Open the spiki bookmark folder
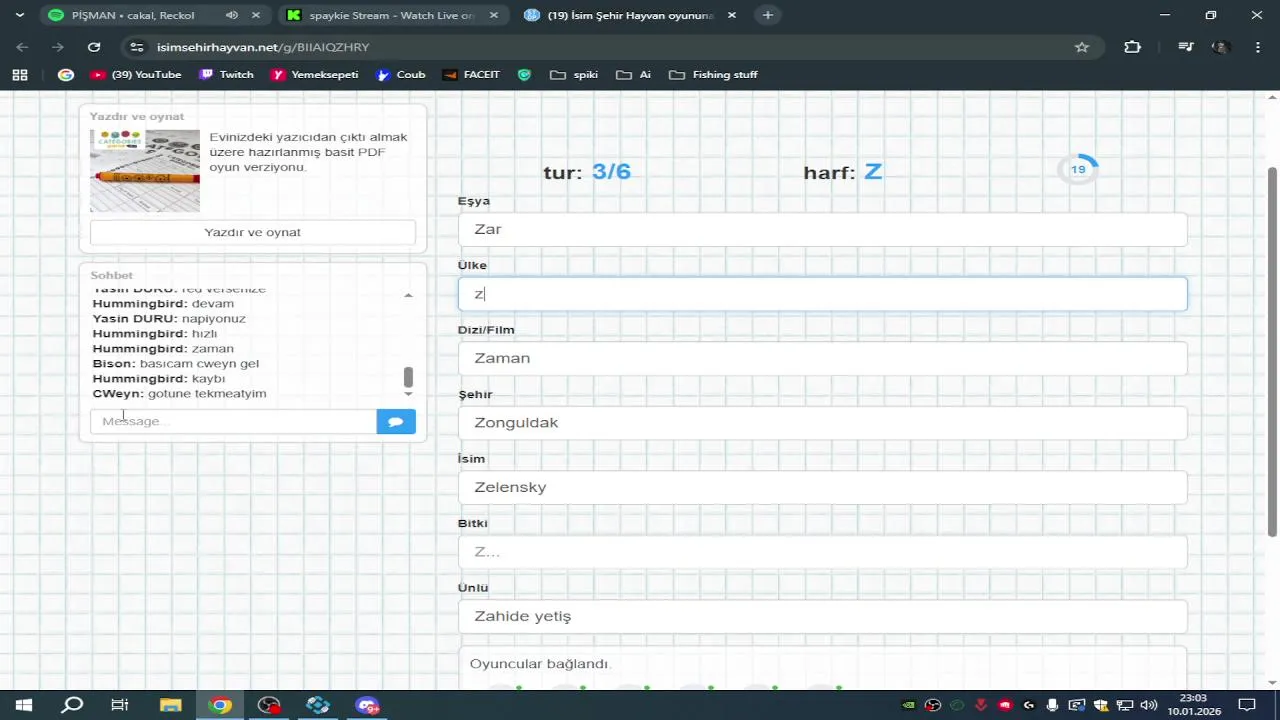 click(574, 75)
